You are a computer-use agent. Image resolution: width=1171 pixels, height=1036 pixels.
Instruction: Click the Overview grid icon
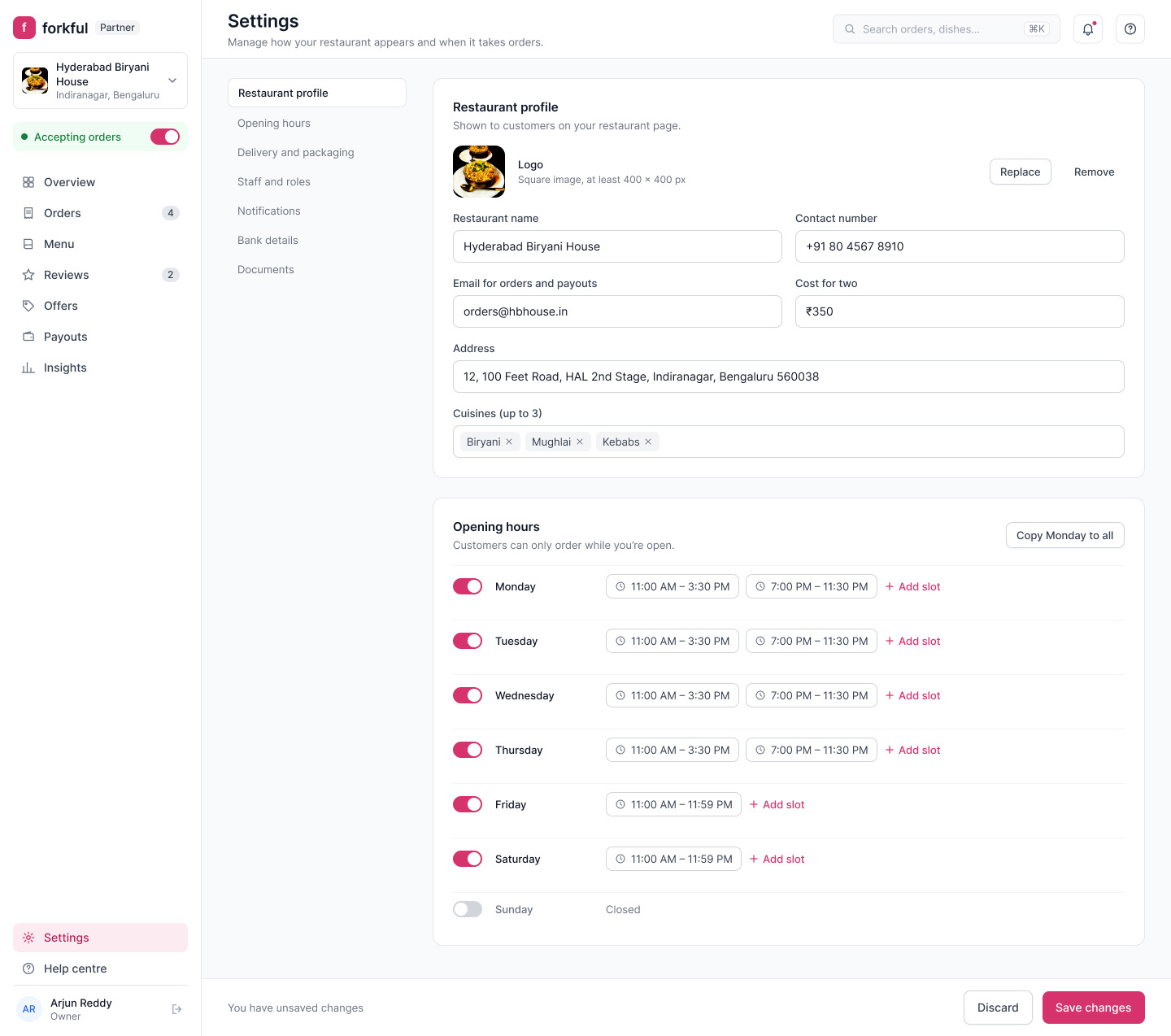[28, 182]
